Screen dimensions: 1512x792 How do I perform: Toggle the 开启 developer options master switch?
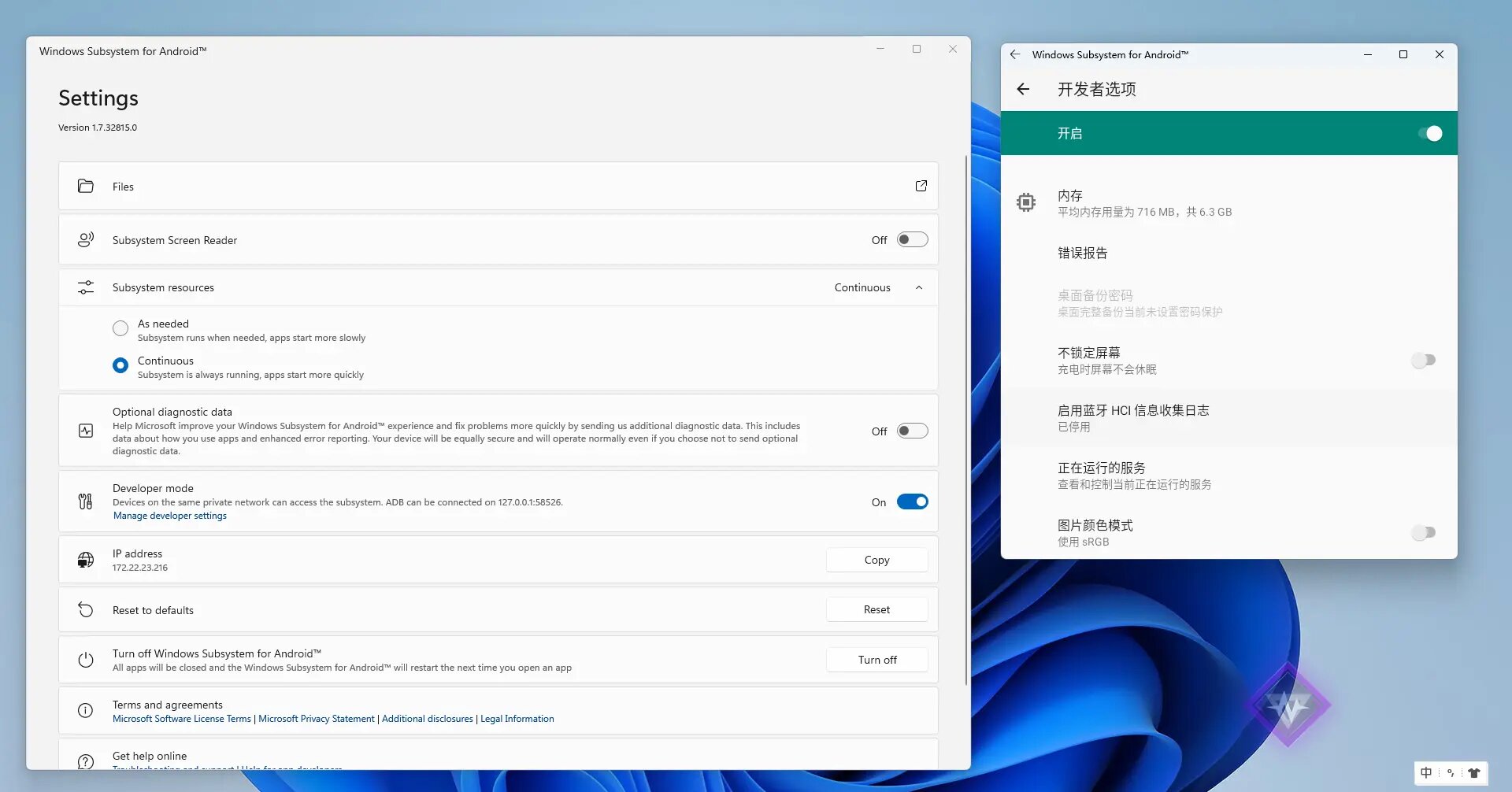click(1429, 134)
